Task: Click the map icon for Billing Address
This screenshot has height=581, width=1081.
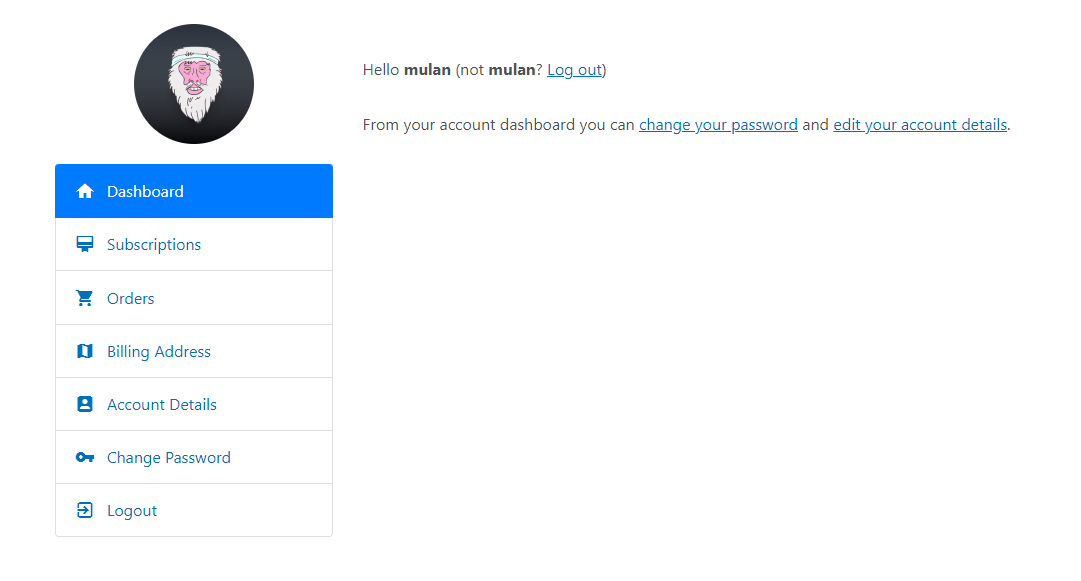Action: click(x=85, y=351)
